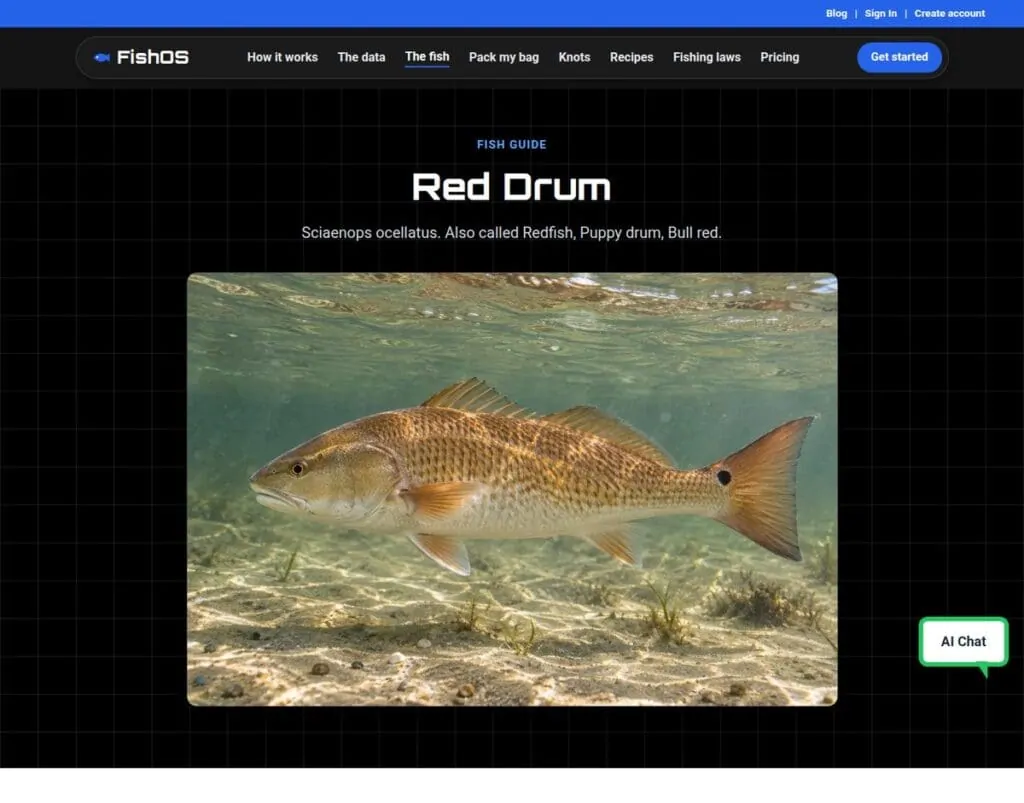Click the FISH GUIDE label
Screen dimensions: 1024x803
(511, 144)
